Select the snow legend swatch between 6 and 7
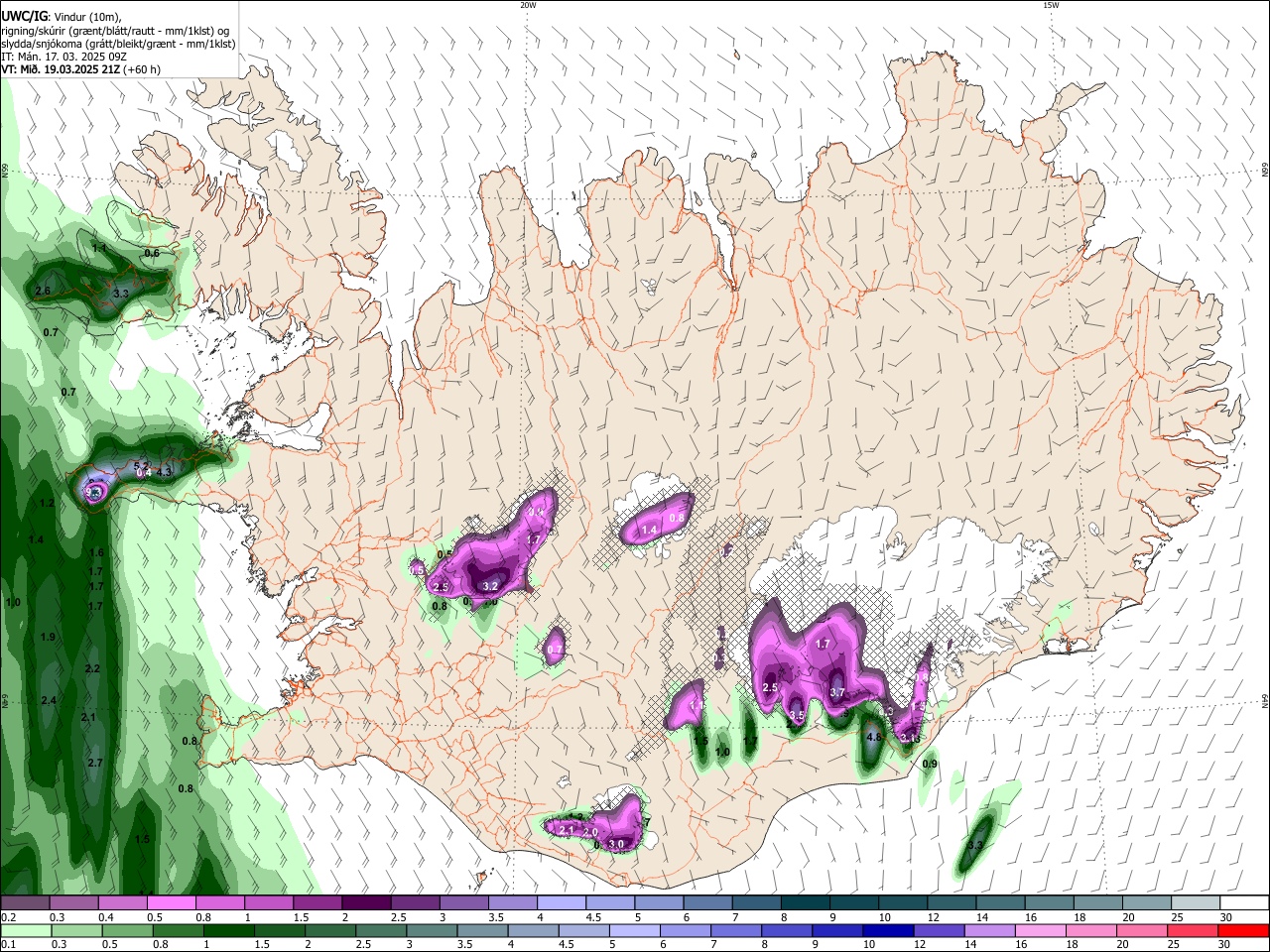 point(707,903)
